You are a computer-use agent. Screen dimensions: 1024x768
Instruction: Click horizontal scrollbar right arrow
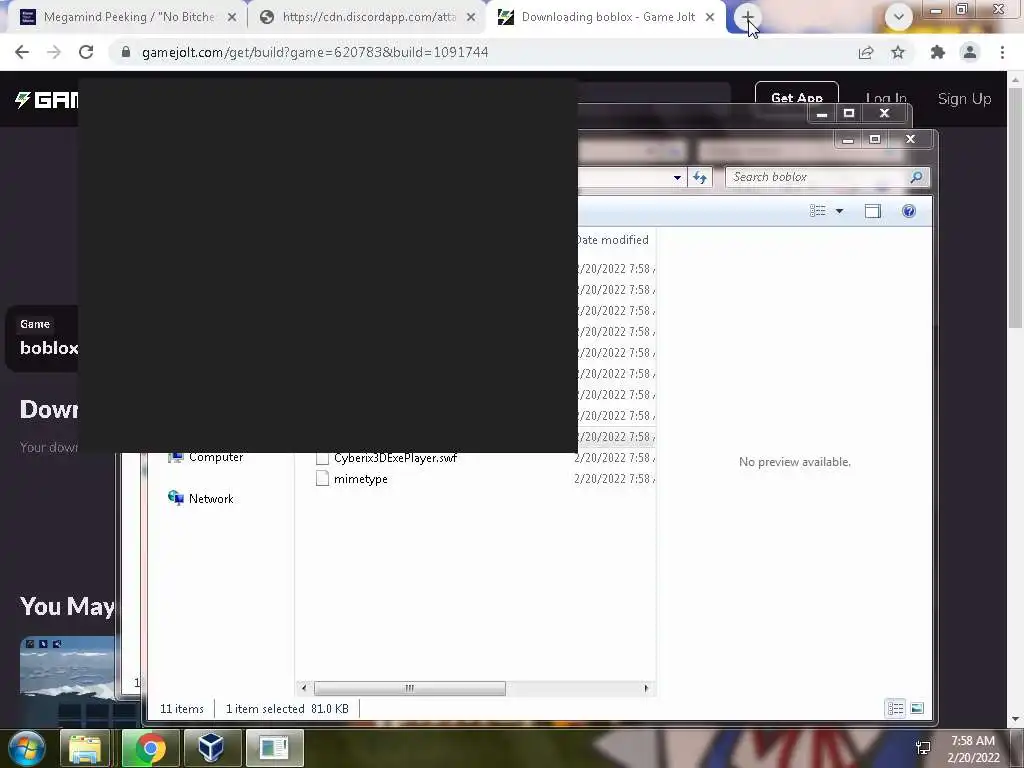click(646, 688)
